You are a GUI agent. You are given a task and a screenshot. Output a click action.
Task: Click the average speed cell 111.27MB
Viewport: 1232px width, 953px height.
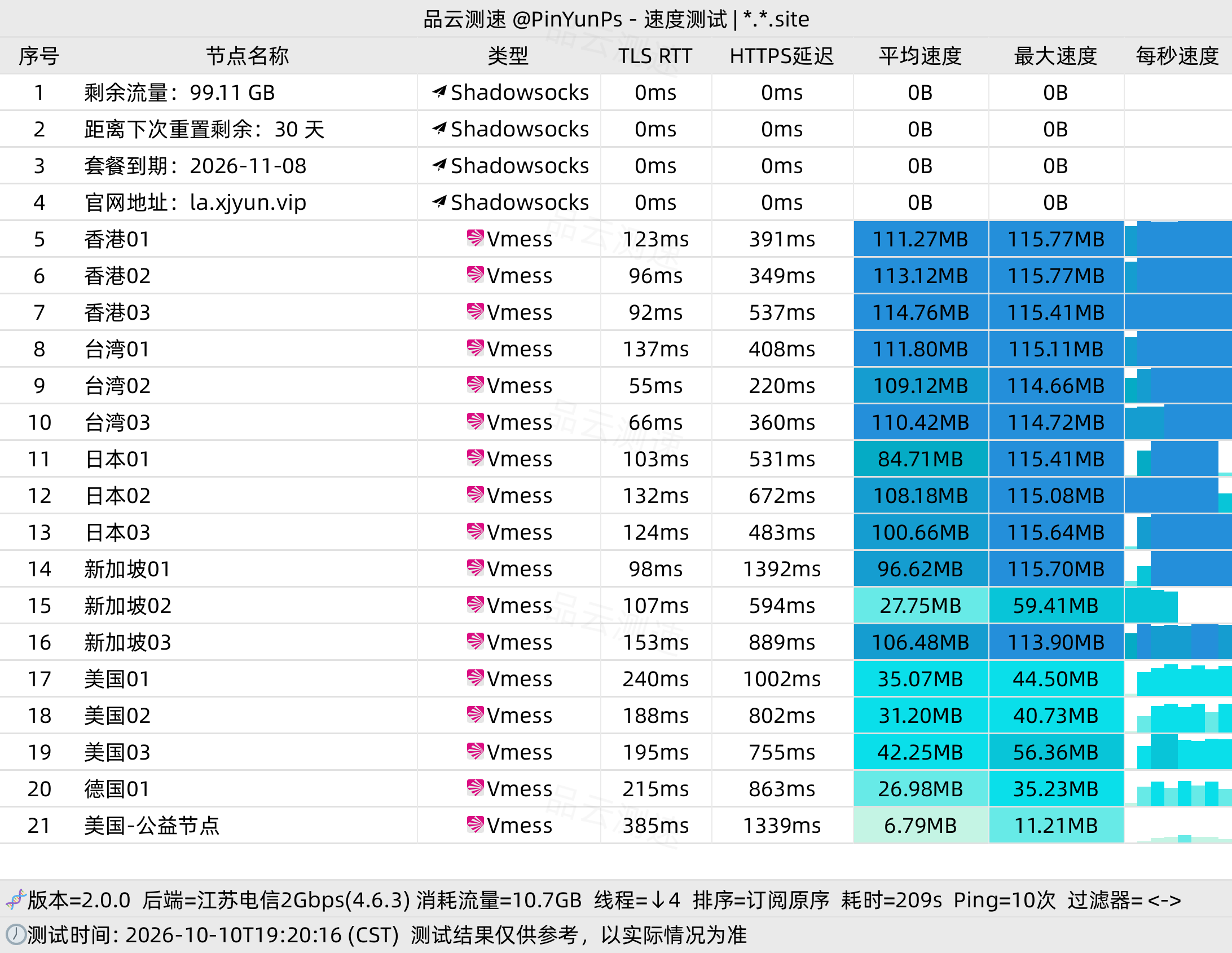921,239
